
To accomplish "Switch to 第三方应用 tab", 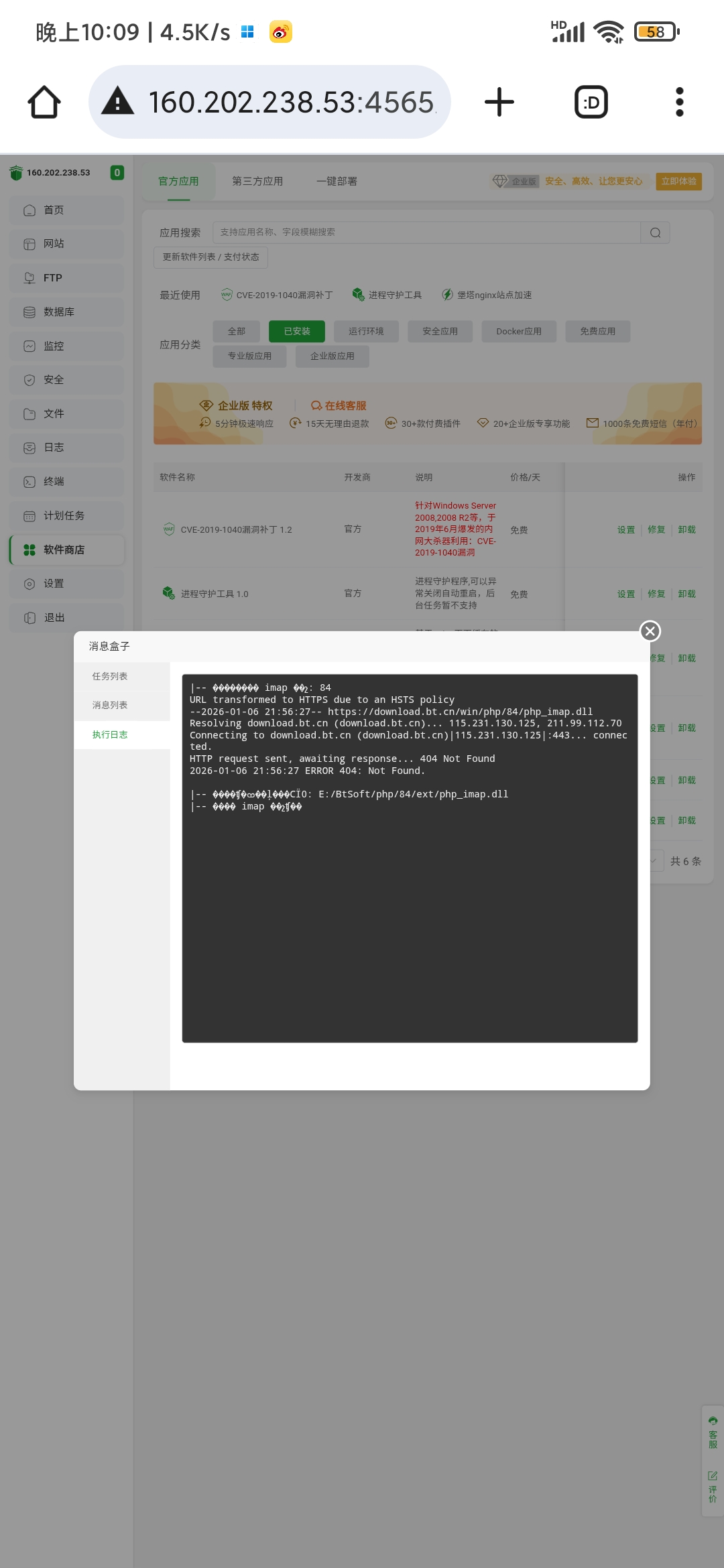I will (x=257, y=182).
